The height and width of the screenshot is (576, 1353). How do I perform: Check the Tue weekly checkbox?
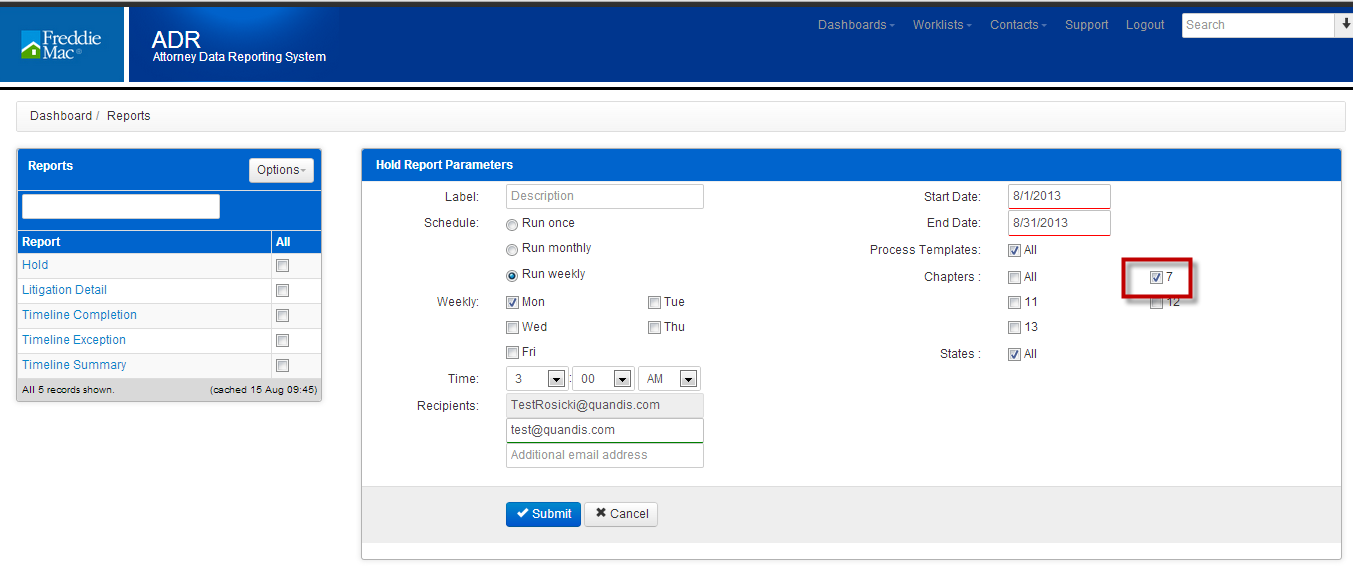(x=654, y=302)
